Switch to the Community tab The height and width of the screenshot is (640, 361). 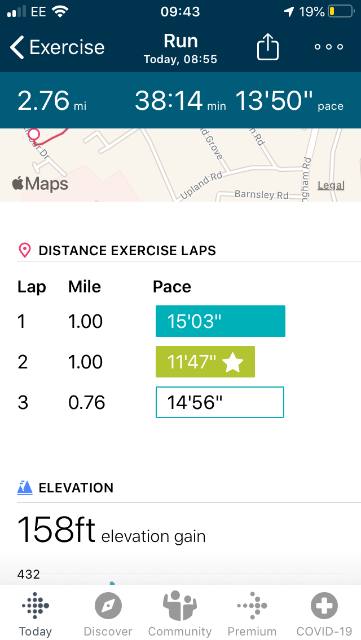click(x=180, y=614)
